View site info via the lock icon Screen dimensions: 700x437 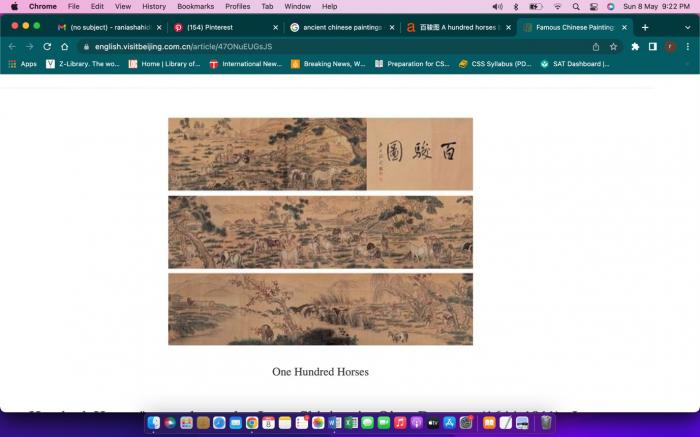(x=86, y=47)
